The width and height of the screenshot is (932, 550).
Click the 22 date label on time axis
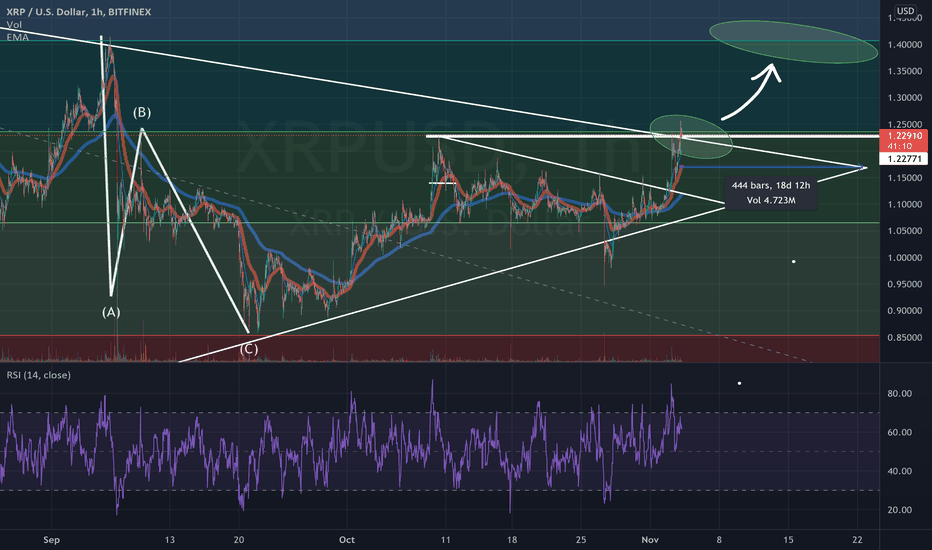point(857,540)
